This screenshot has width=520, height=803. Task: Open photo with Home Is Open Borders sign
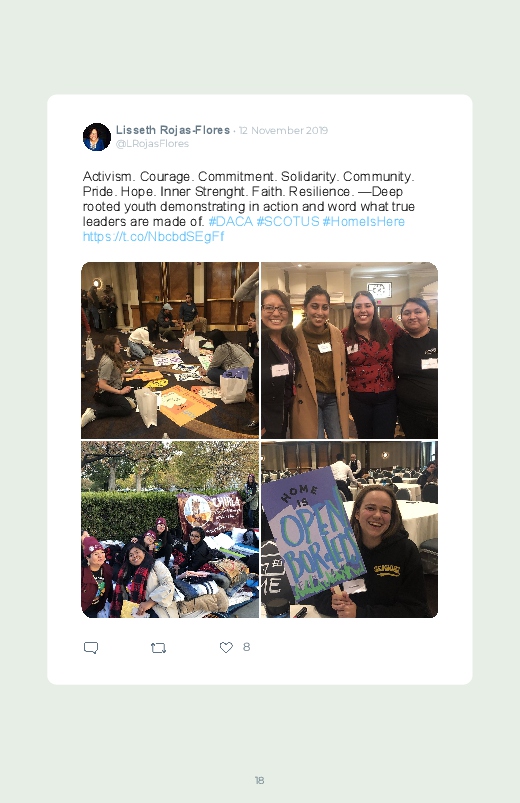[x=349, y=529]
